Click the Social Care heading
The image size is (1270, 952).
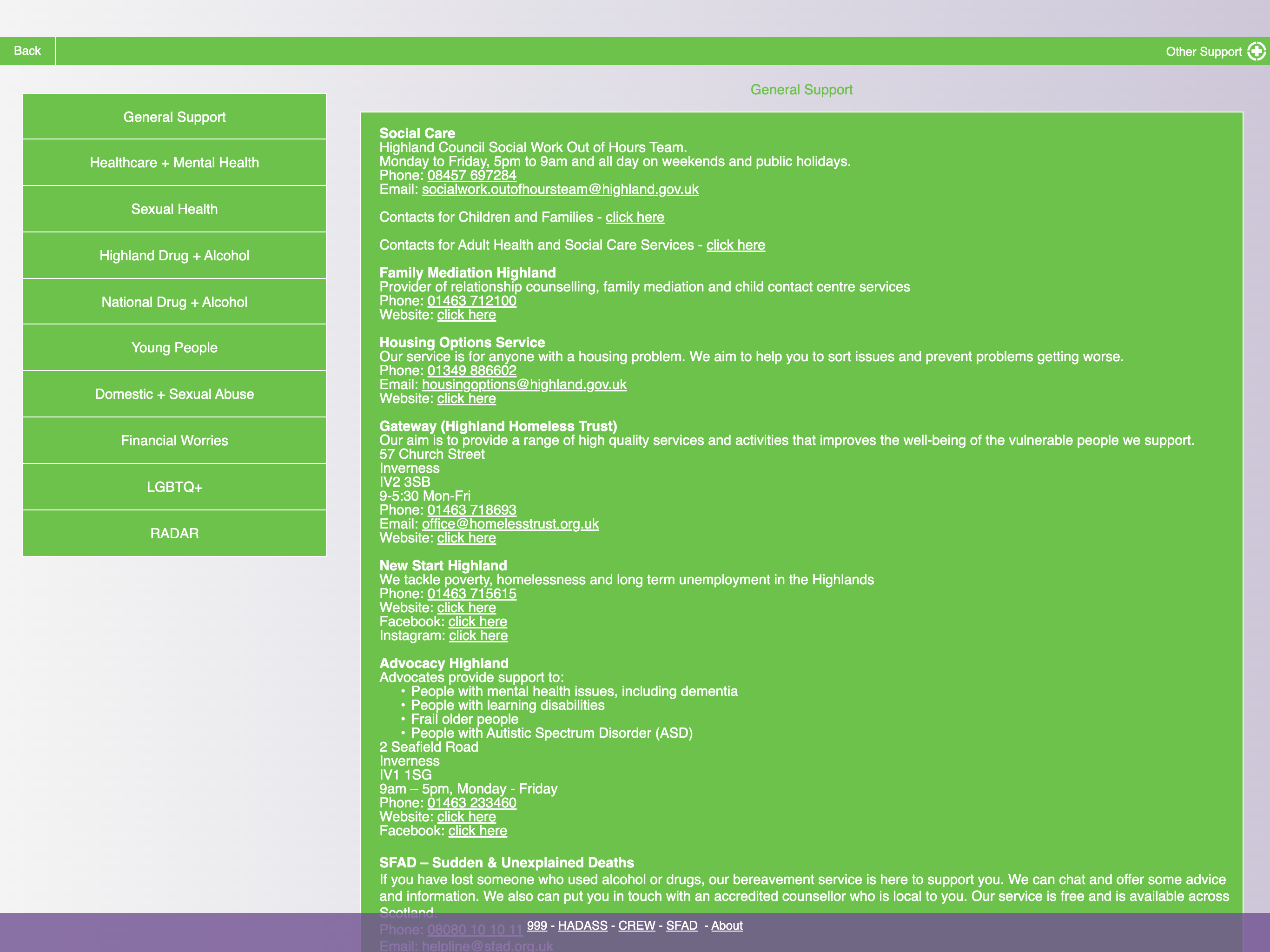point(417,133)
